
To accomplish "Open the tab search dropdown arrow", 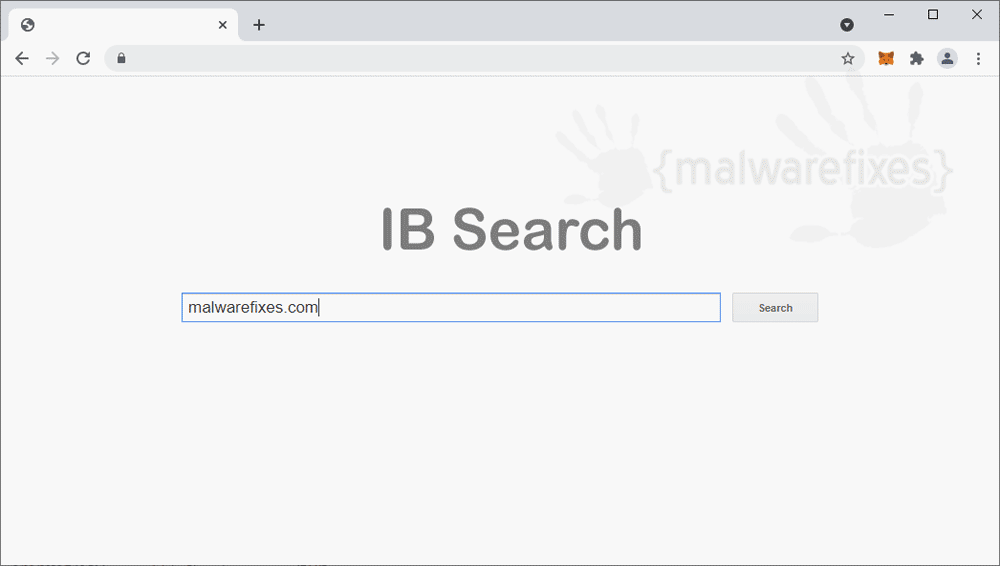I will (x=847, y=25).
